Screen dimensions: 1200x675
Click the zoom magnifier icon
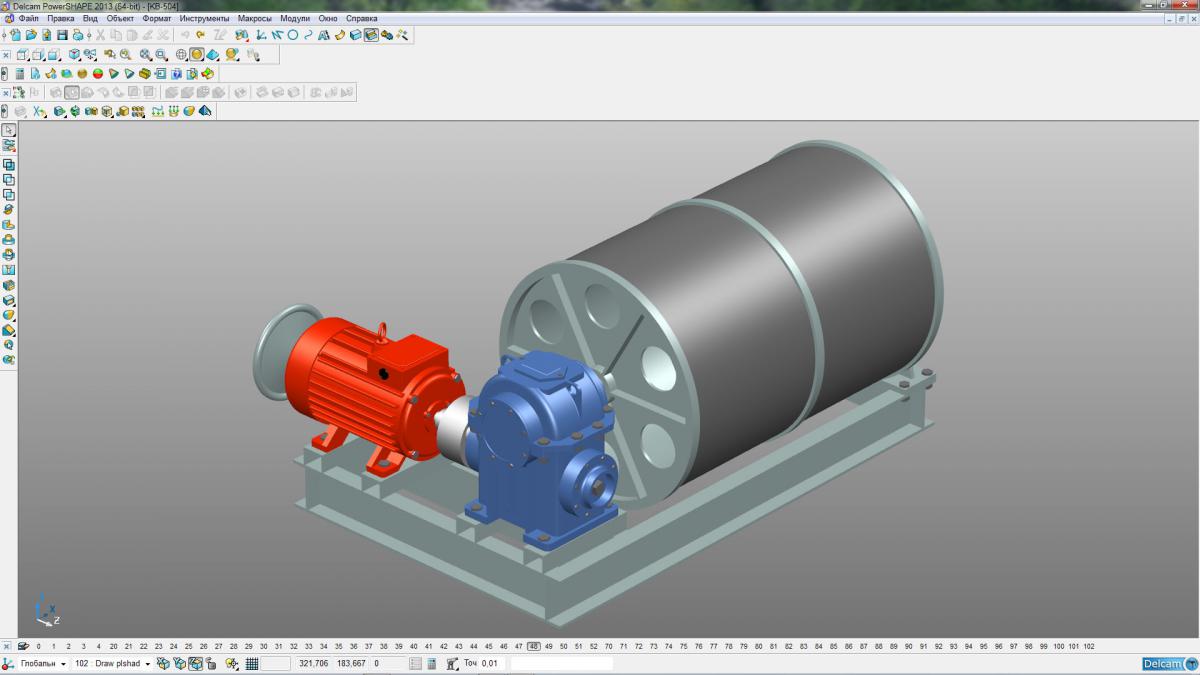[125, 55]
